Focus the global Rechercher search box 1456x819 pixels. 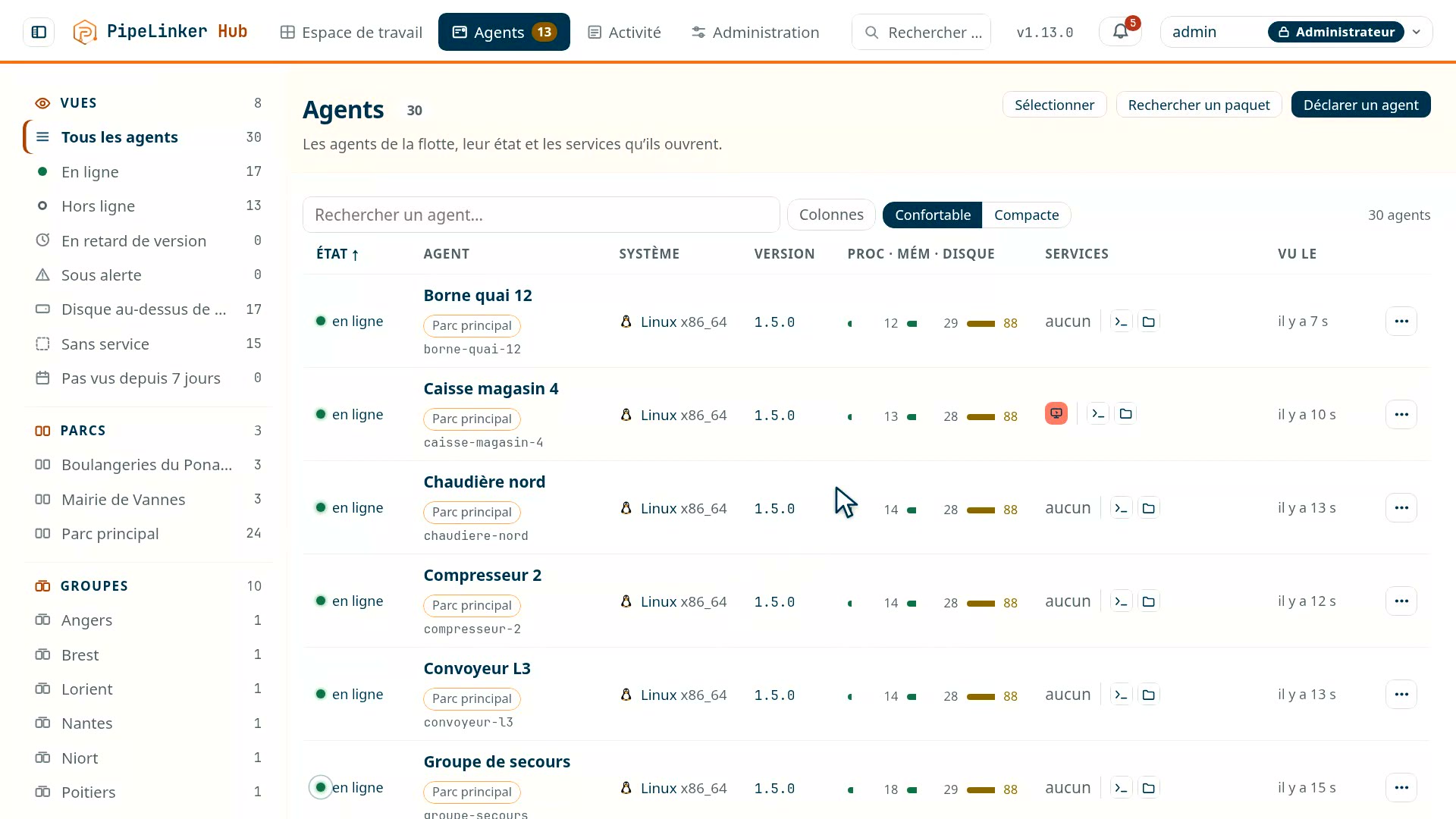coord(921,32)
